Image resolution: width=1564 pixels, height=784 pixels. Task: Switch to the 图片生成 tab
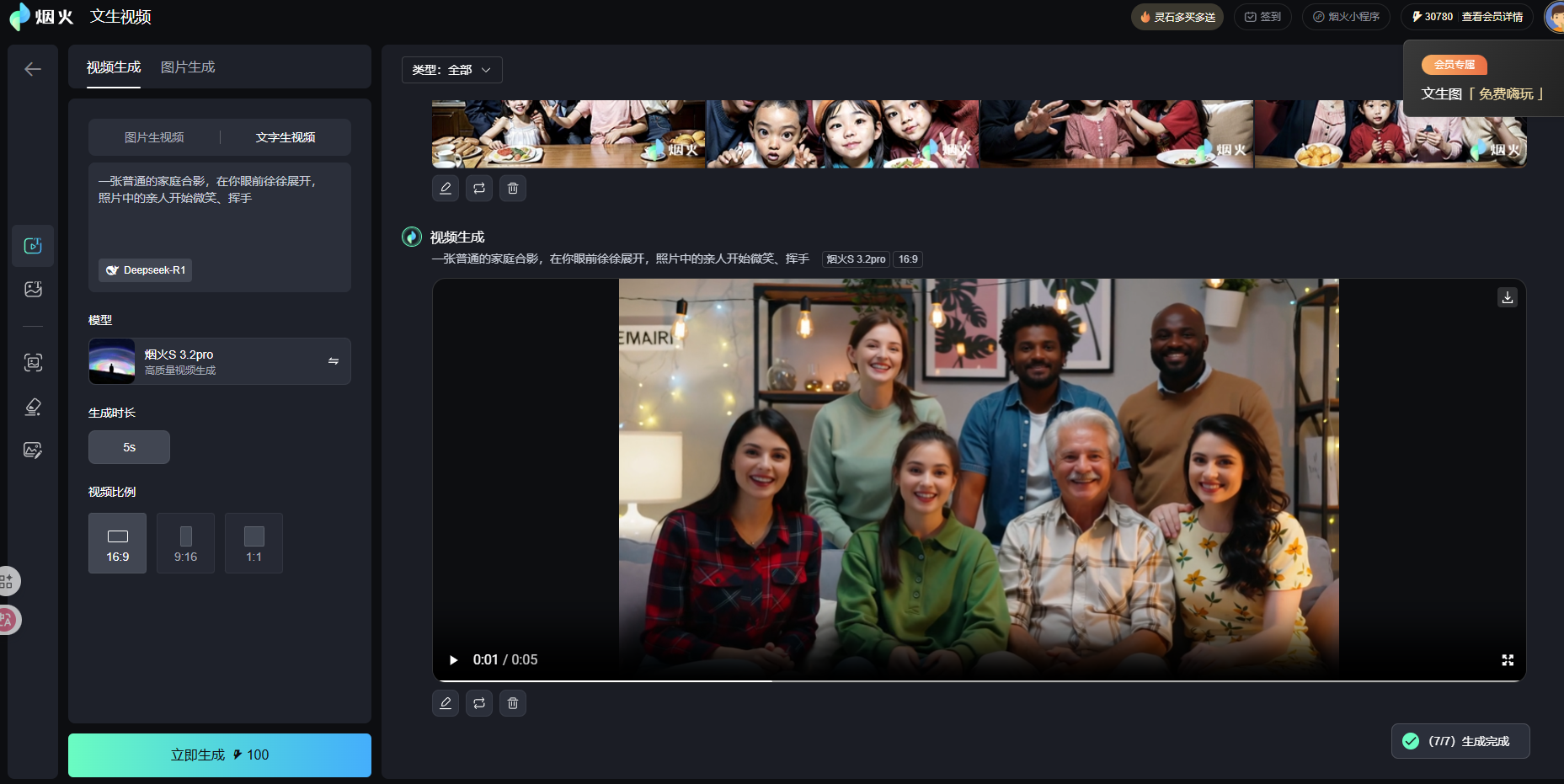[188, 67]
